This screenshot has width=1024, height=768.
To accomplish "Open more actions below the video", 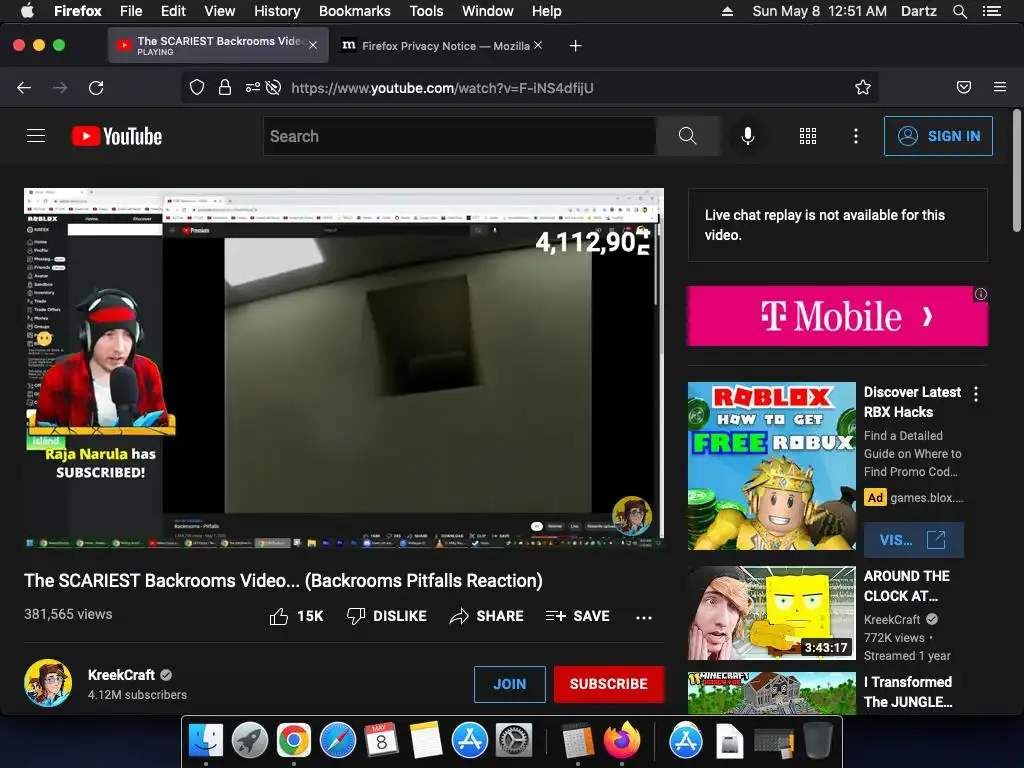I will tap(644, 617).
